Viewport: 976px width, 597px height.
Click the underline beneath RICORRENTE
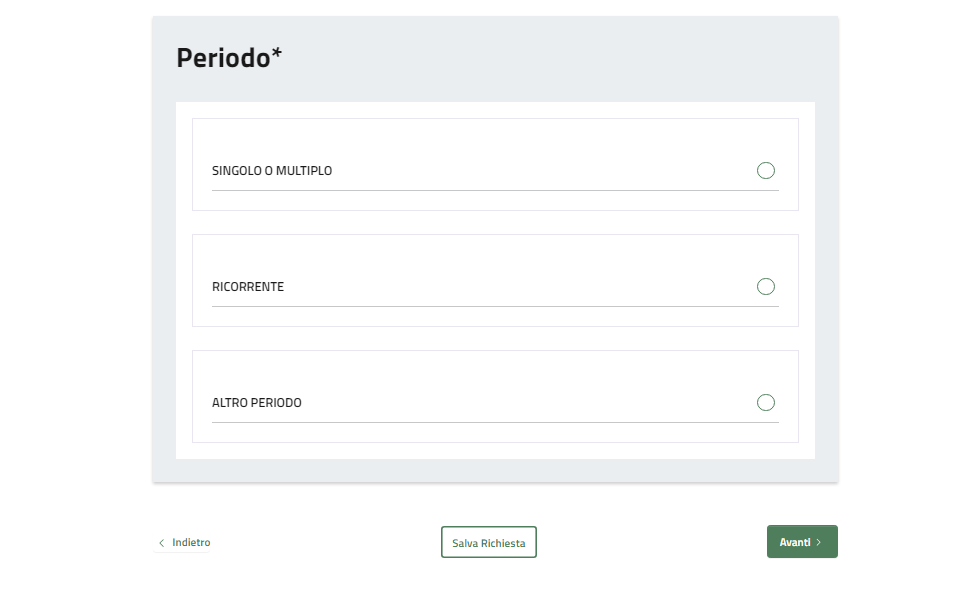(x=495, y=306)
